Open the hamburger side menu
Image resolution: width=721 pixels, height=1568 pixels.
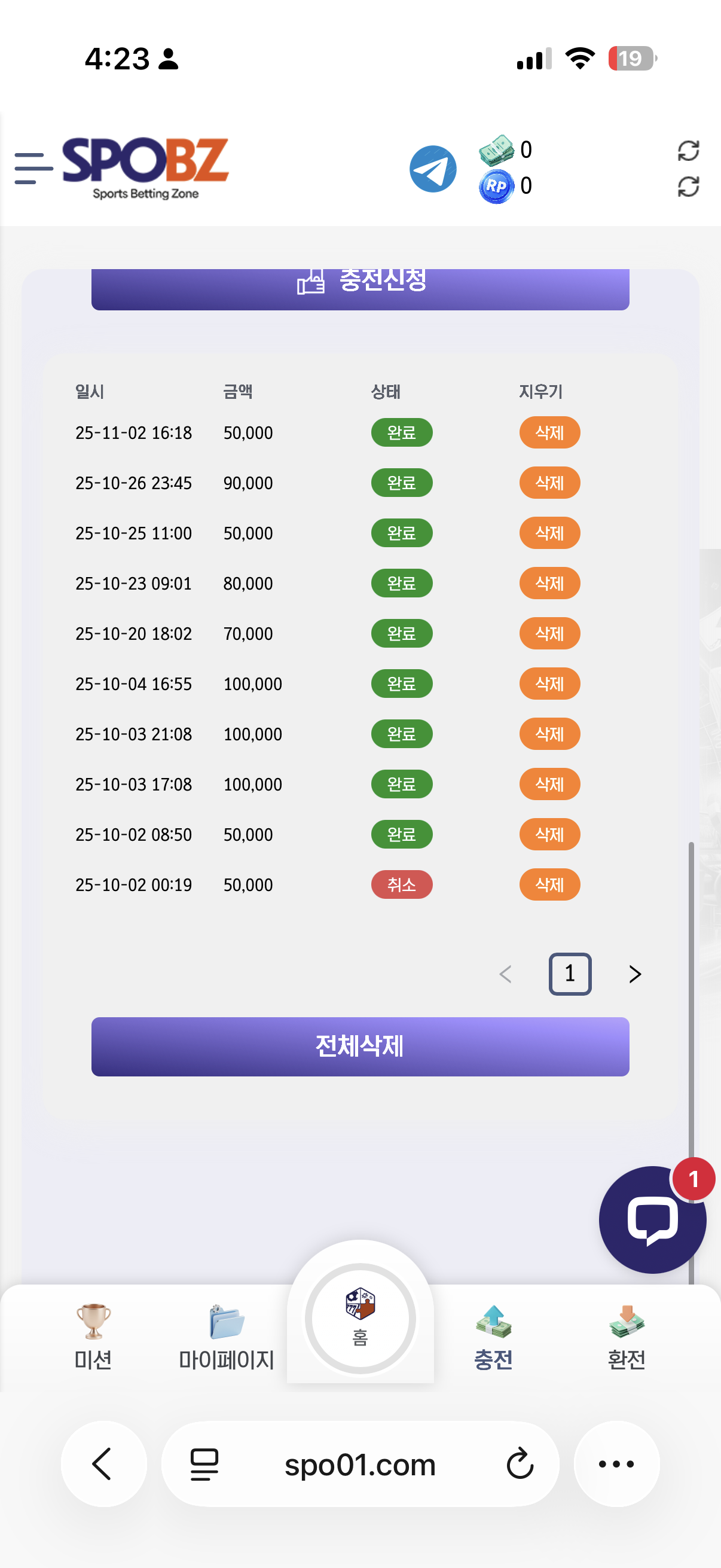click(x=33, y=168)
